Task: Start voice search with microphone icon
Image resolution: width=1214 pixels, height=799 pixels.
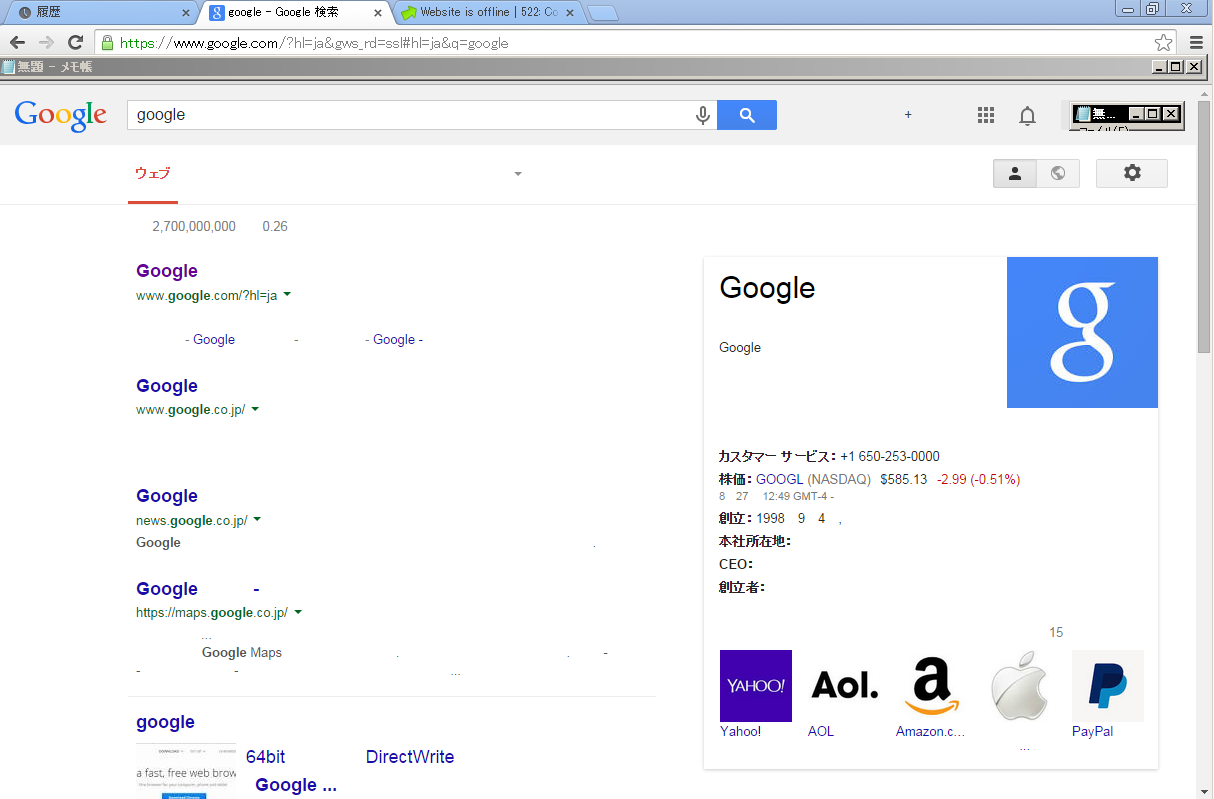Action: (x=703, y=115)
